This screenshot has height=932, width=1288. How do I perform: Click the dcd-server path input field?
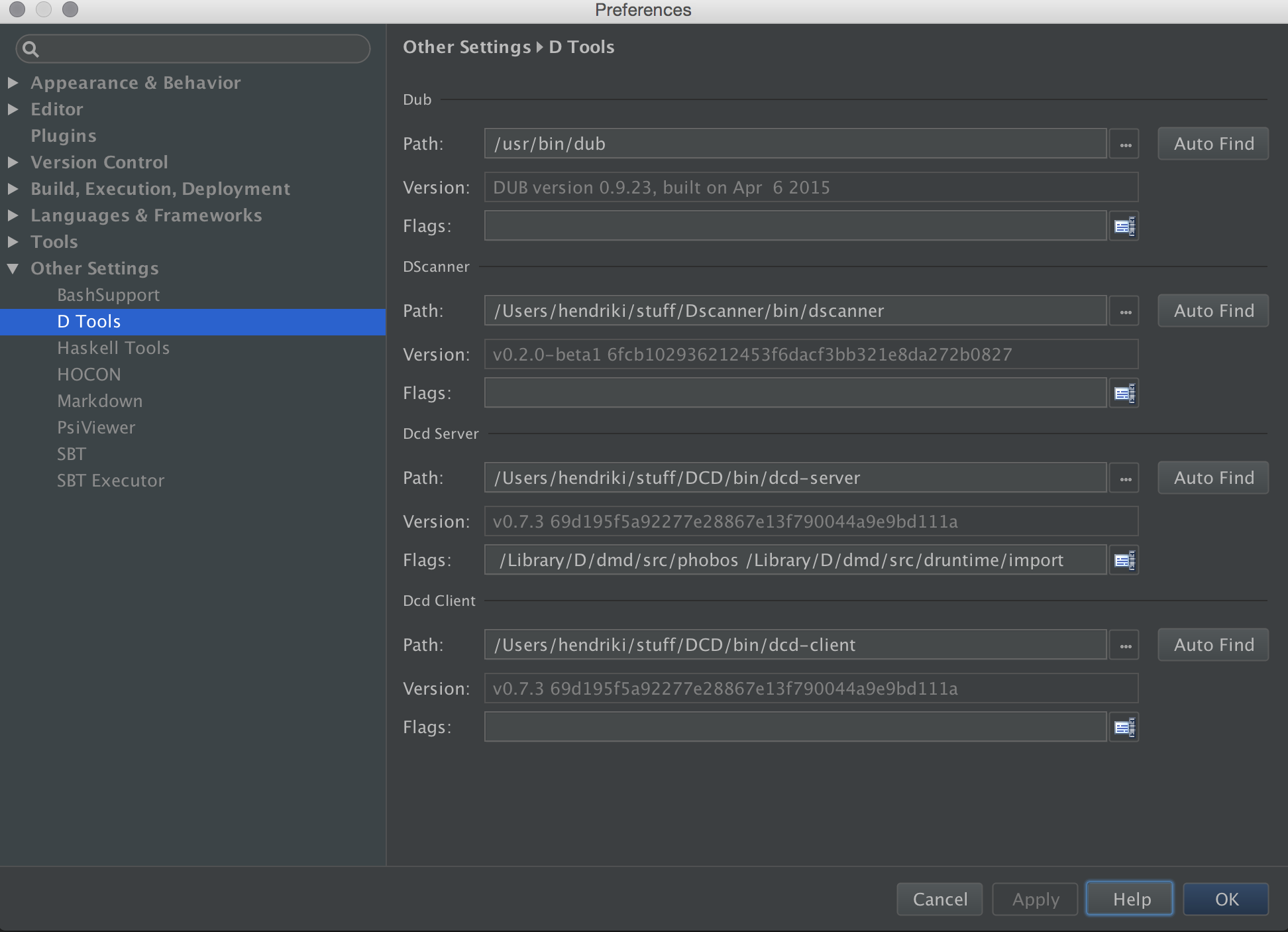[x=795, y=478]
